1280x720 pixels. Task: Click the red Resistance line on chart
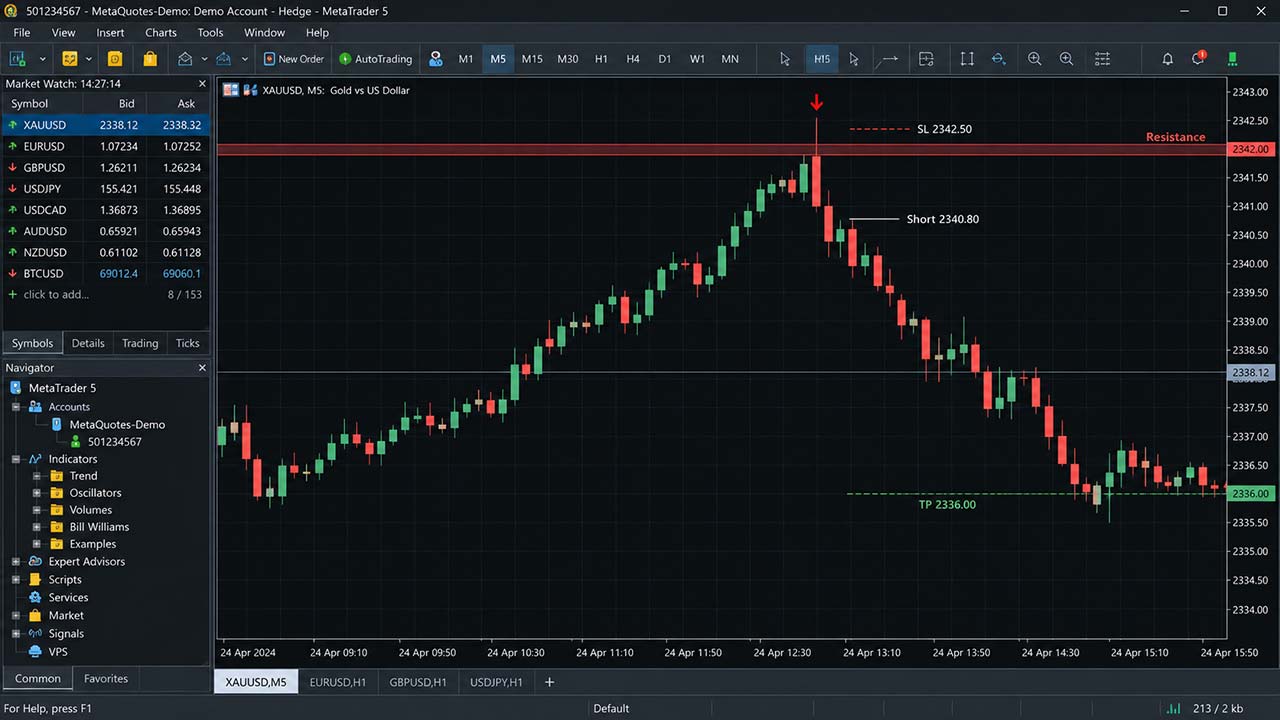(721, 149)
